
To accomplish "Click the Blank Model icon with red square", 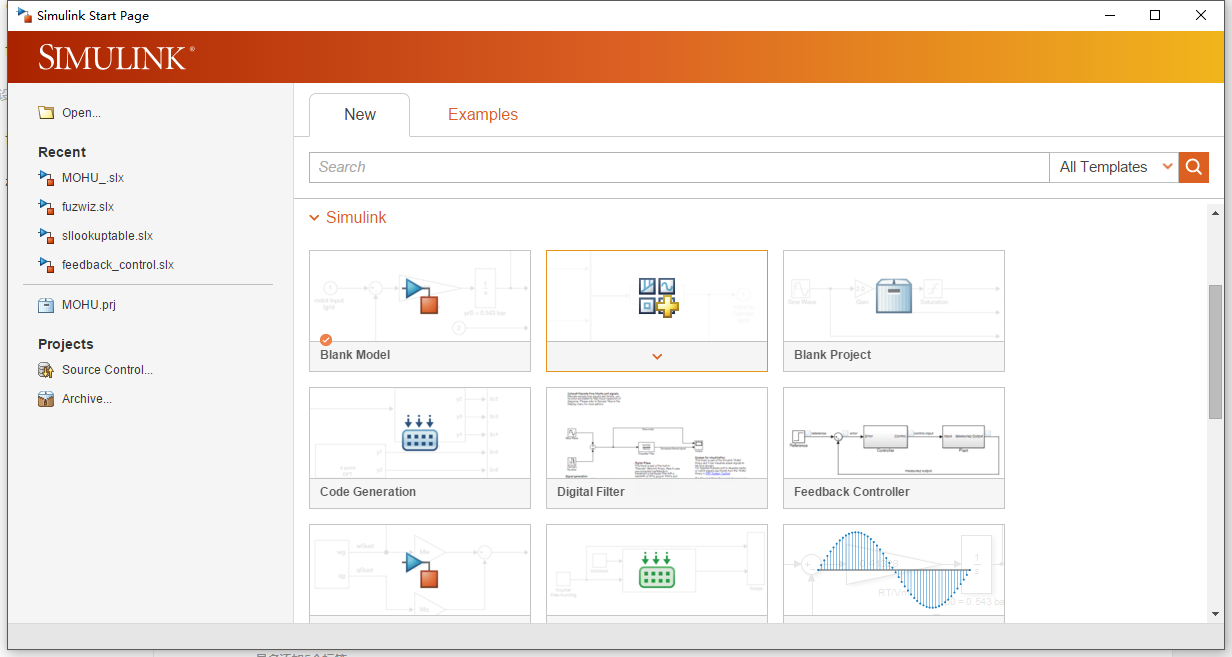I will tap(420, 295).
